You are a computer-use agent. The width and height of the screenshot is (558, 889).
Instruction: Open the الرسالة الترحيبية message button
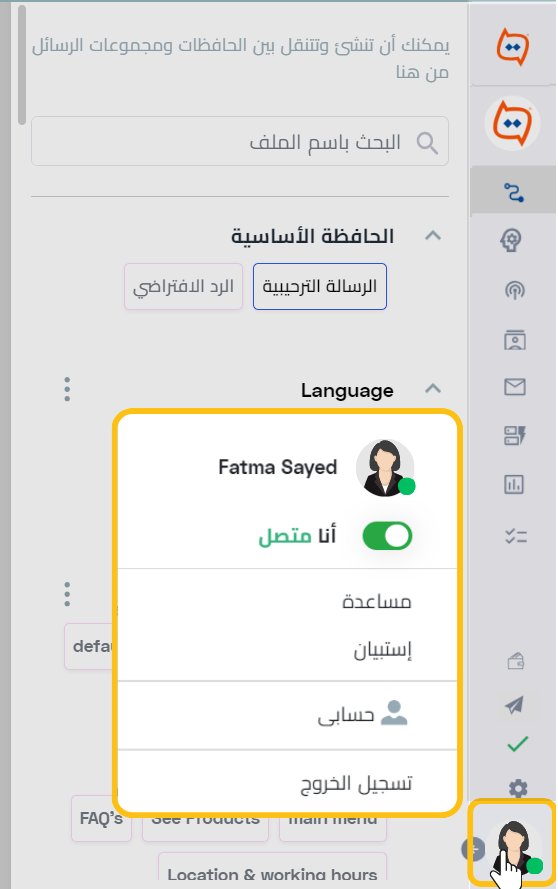point(320,286)
